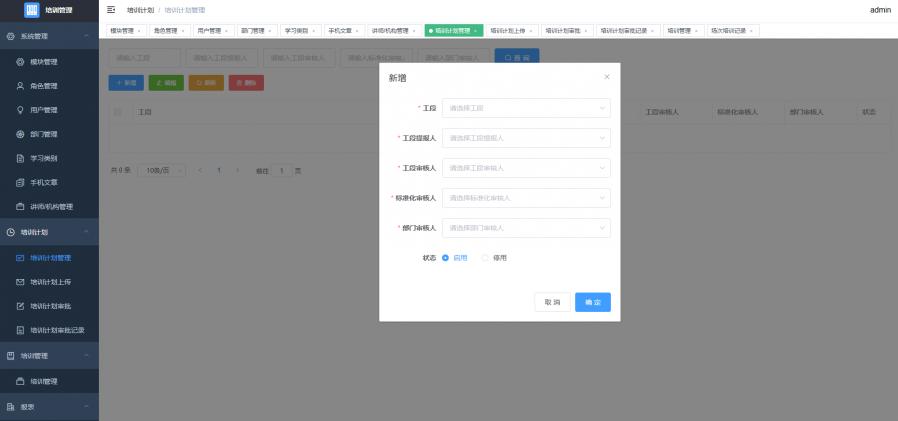Click the 培训计划上传 envelope icon in sidebar
898x421 pixels.
pos(20,282)
